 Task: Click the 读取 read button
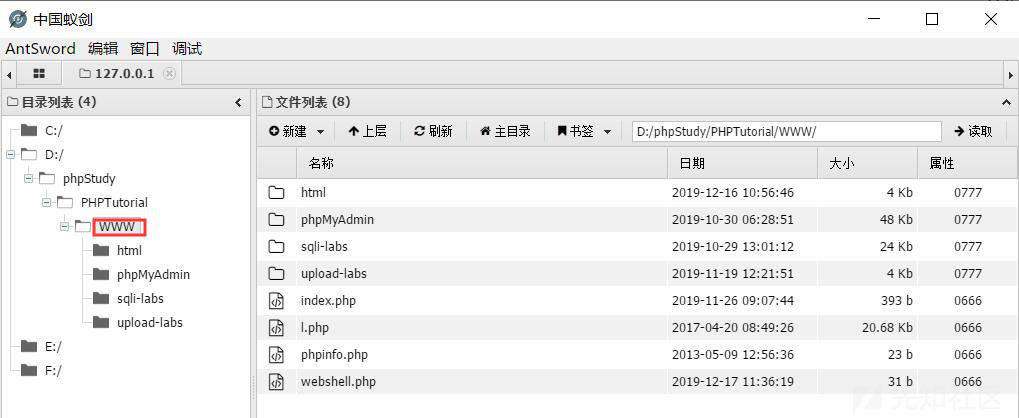pyautogui.click(x=973, y=131)
